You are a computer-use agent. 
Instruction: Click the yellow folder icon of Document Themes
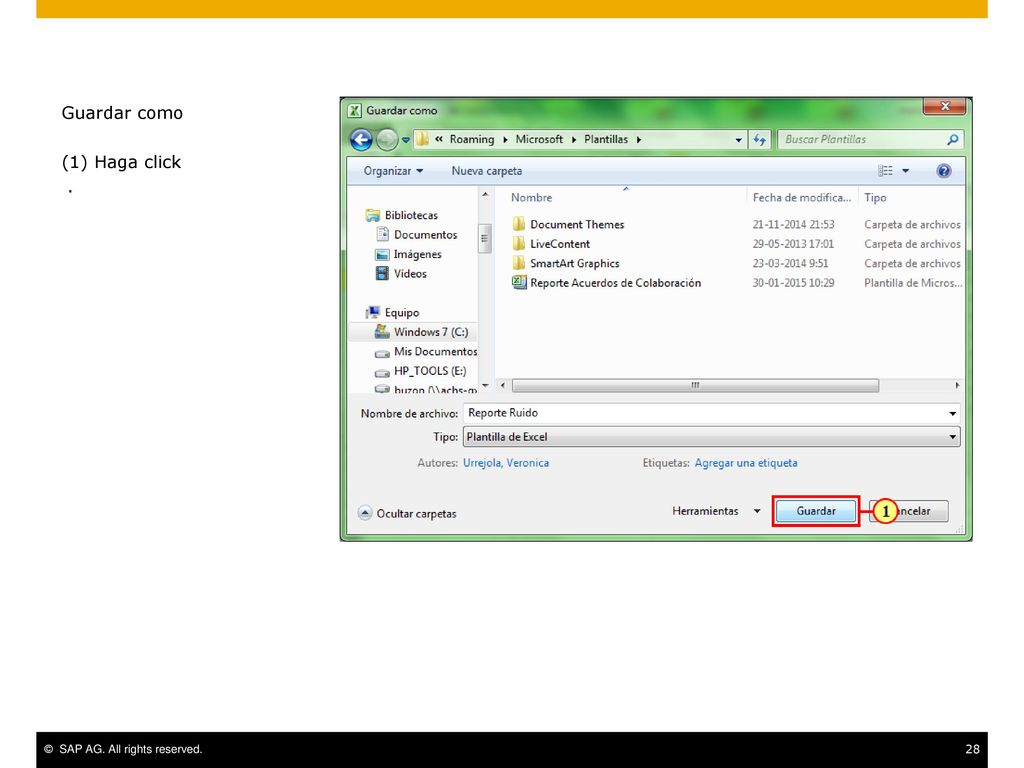519,224
